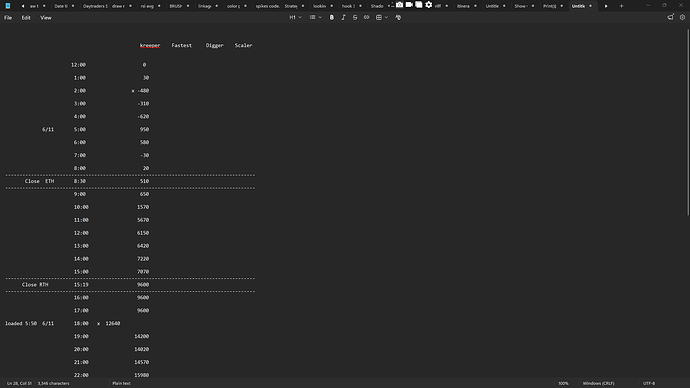Click the loaded 5:50 note text
690x388 pixels.
21,323
